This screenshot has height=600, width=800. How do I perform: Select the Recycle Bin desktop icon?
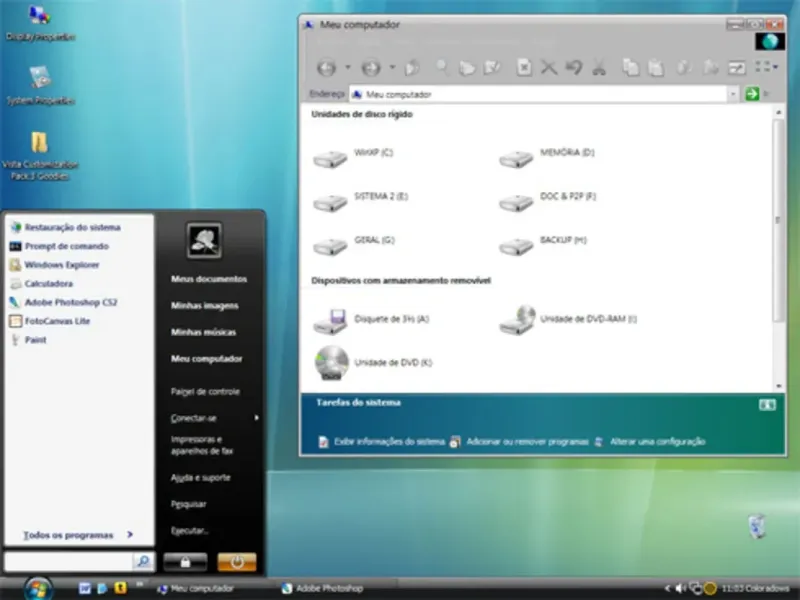757,527
